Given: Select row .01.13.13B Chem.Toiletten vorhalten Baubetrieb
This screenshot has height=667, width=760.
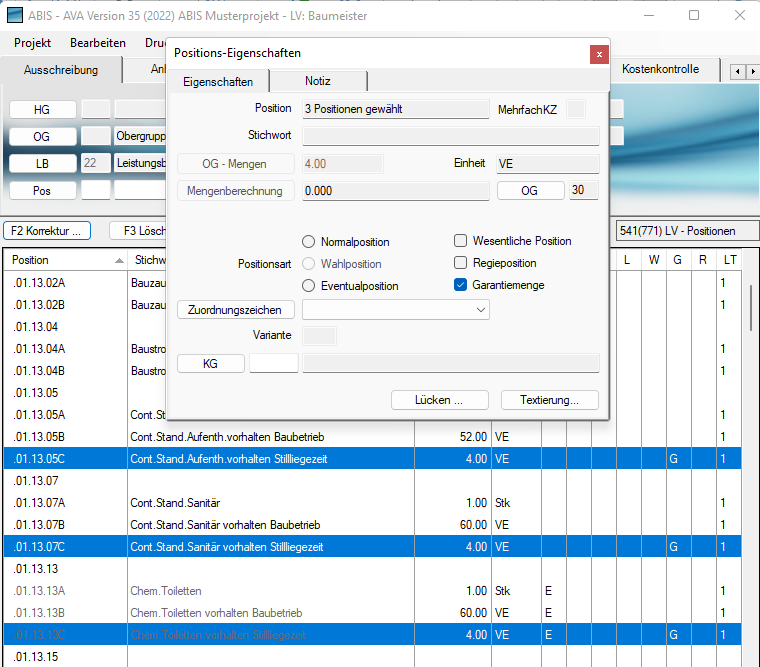Looking at the screenshot, I should [372, 613].
